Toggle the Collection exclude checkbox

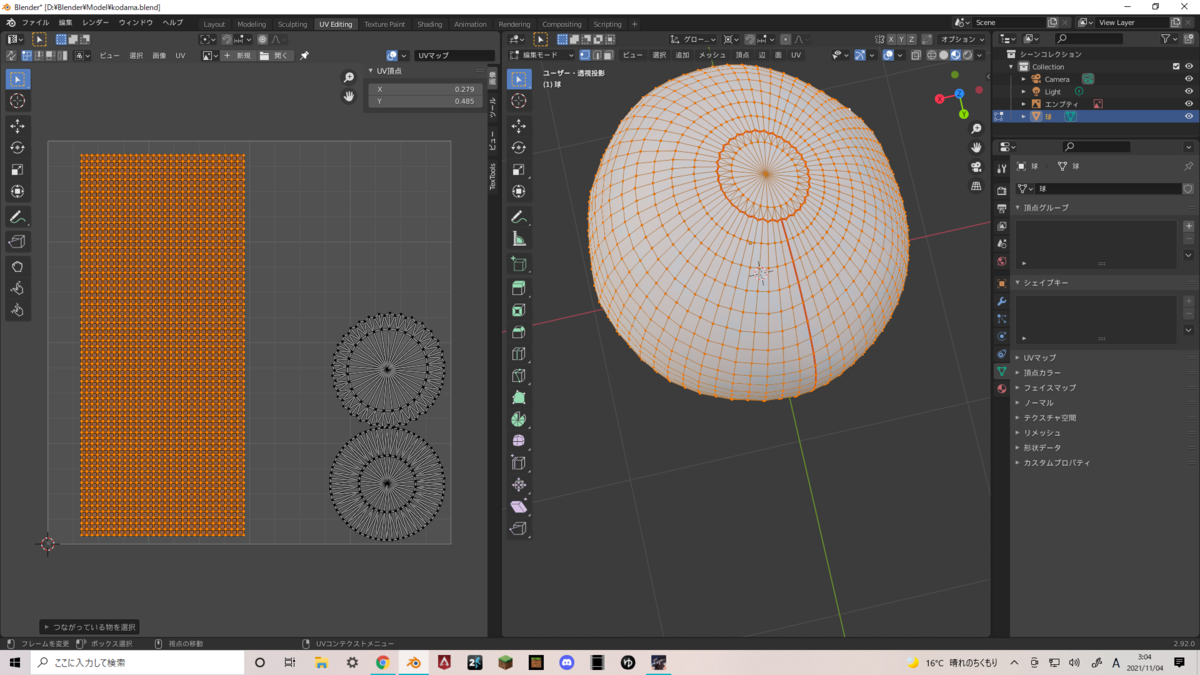[1176, 67]
